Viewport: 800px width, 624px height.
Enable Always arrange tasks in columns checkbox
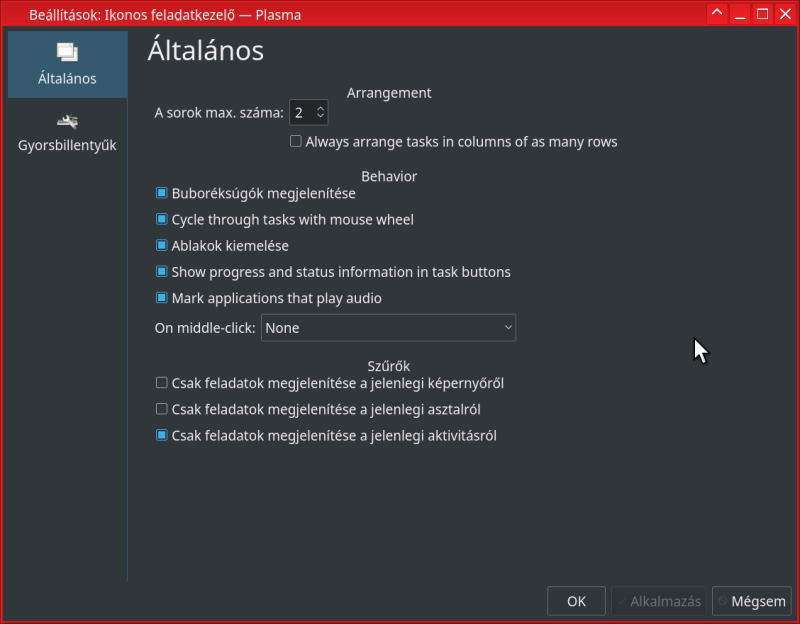296,142
